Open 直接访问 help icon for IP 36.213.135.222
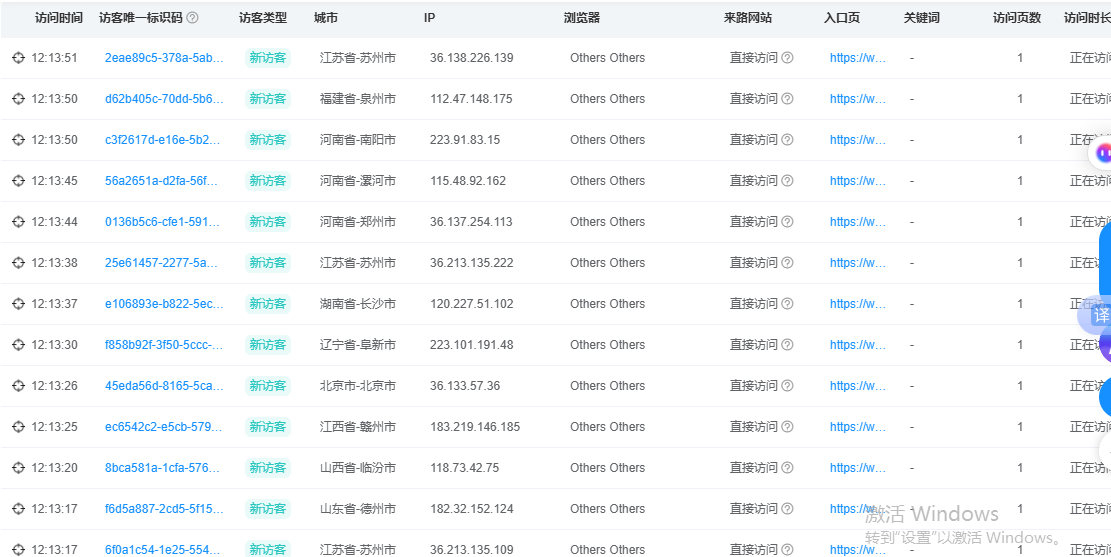Viewport: 1111px width, 557px height. point(787,263)
